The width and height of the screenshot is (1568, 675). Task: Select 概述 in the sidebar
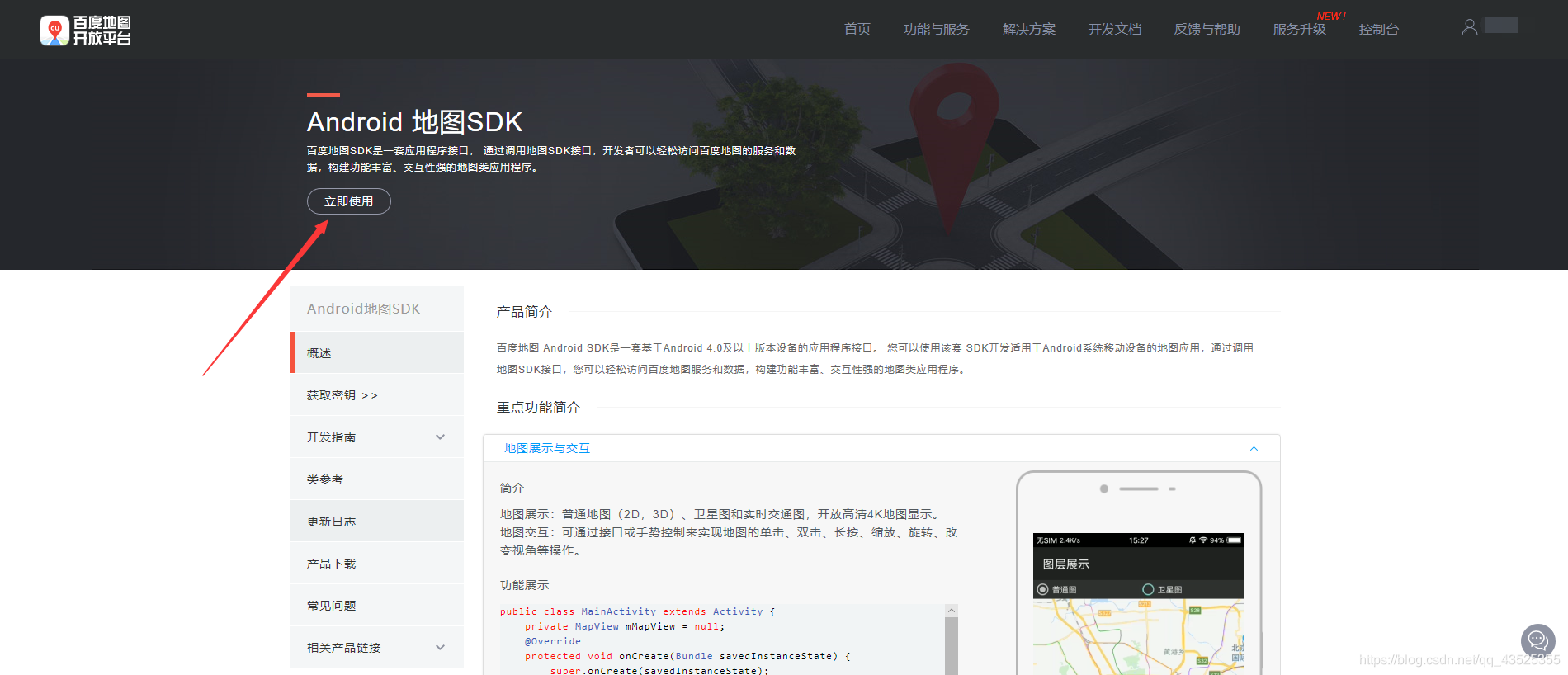[377, 352]
